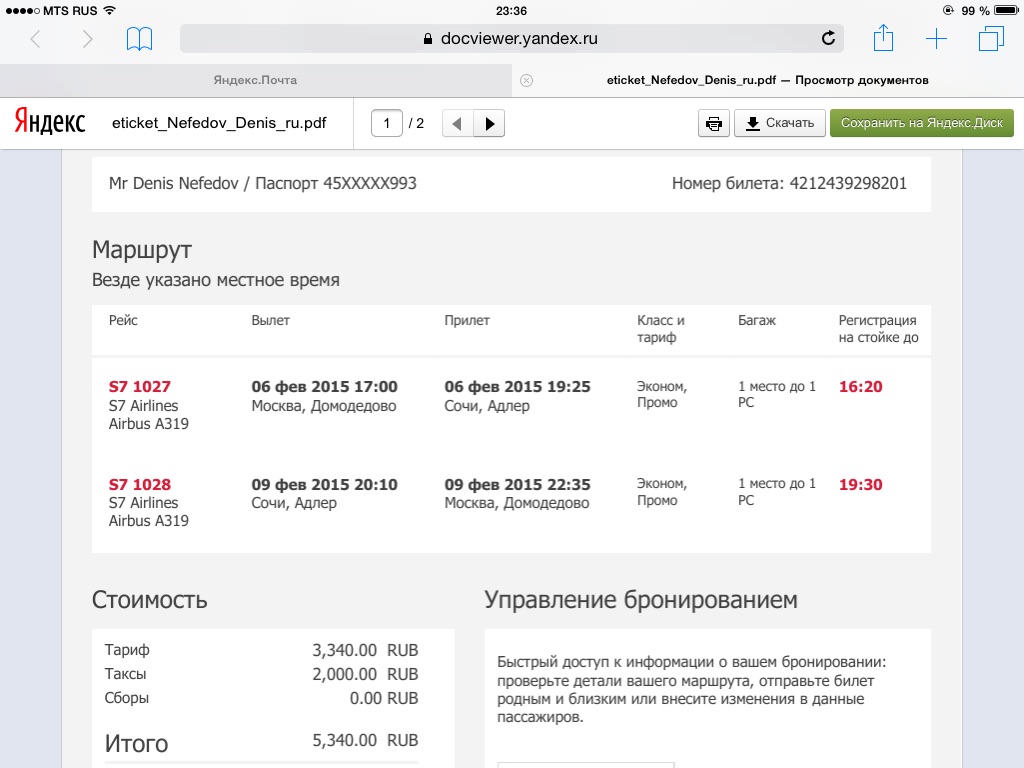This screenshot has width=1024, height=768.
Task: Click the Яндекс logo
Action: tap(50, 121)
